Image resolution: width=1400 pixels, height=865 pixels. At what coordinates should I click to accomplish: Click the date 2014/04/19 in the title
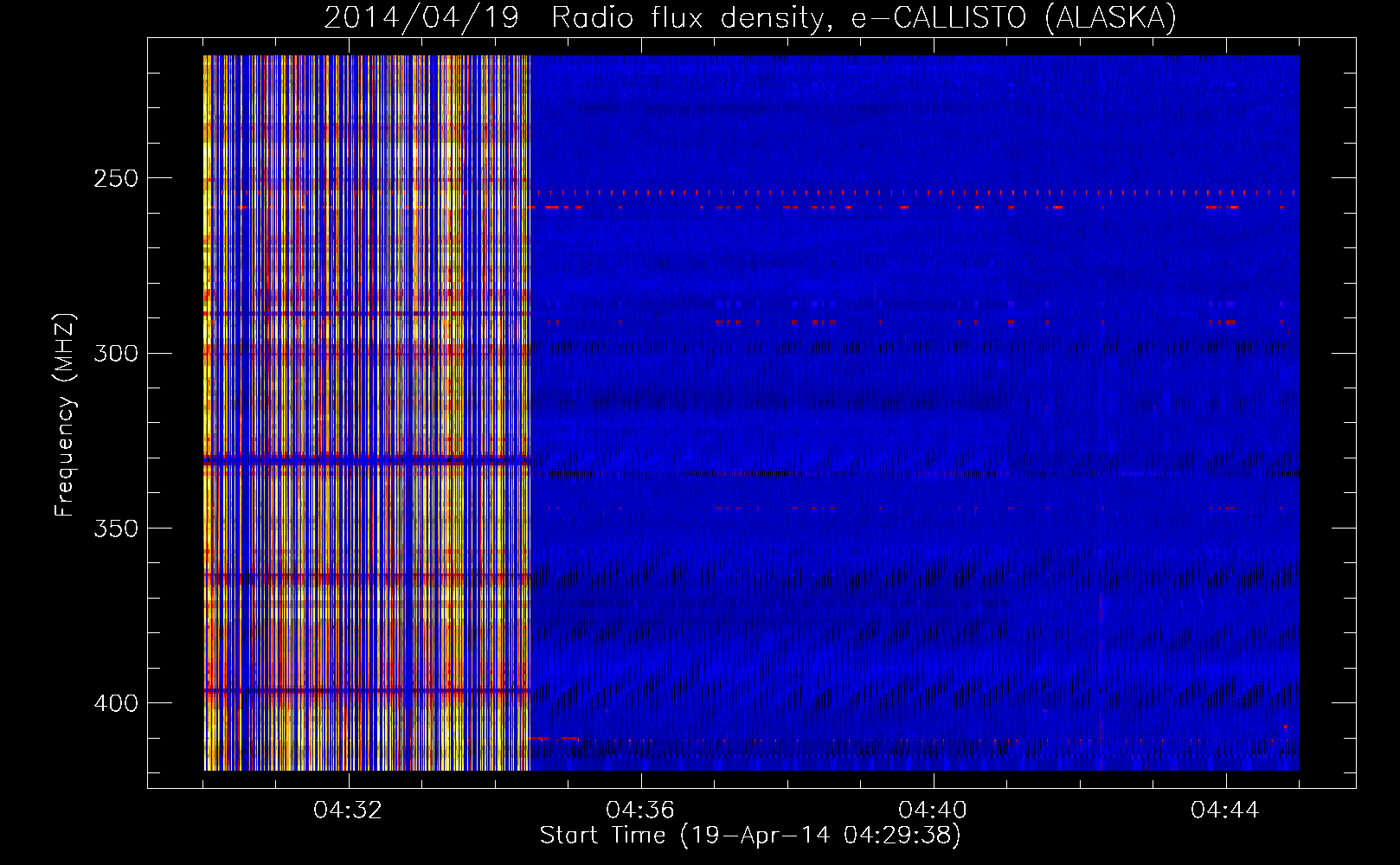pos(421,17)
